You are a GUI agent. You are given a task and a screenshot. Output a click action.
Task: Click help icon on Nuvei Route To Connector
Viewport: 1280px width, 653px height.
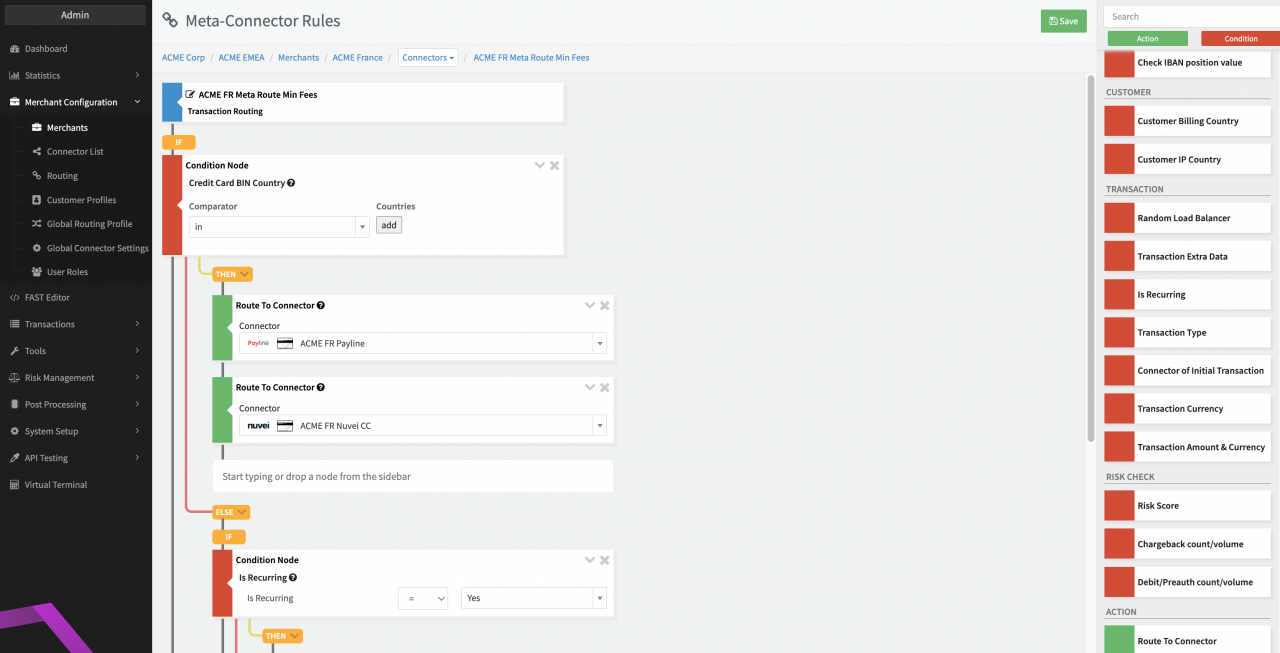coord(321,388)
